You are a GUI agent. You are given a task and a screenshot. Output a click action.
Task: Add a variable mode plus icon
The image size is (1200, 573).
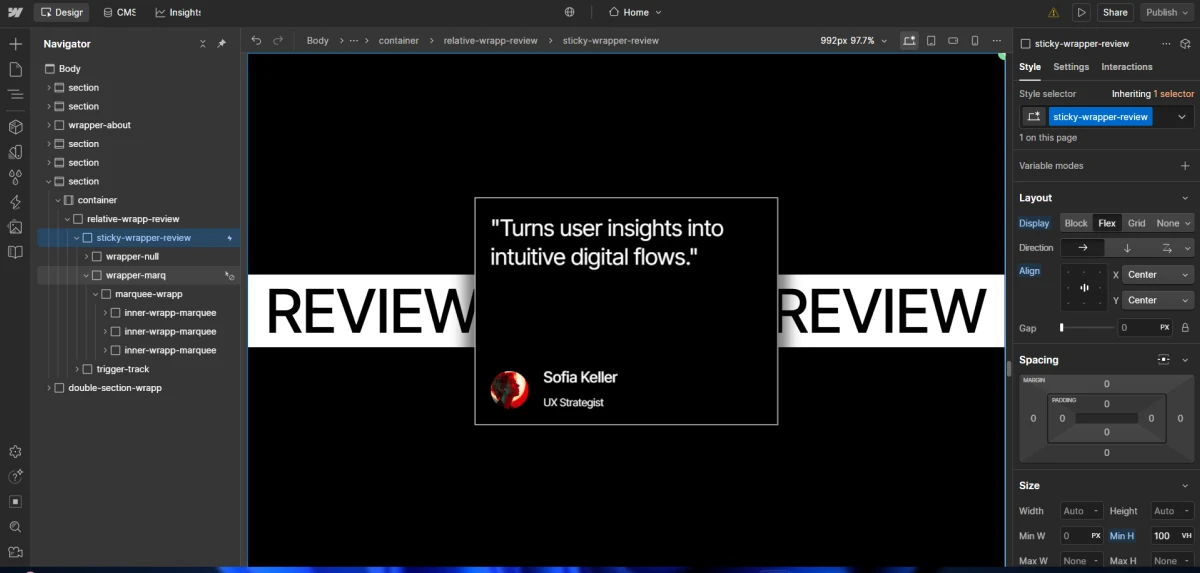pos(1185,166)
